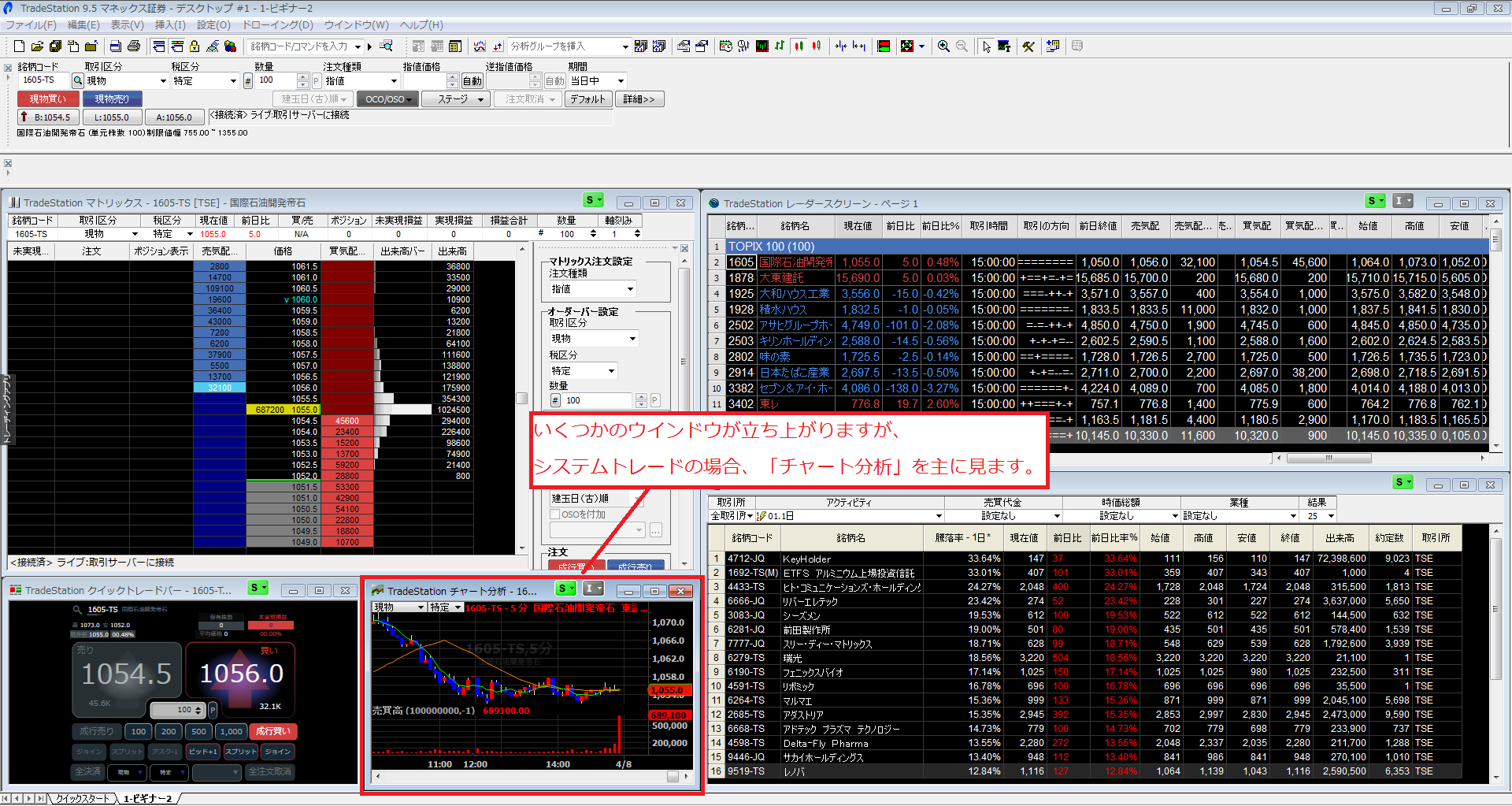Click the print toolbar icon
1512x806 pixels.
134,46
